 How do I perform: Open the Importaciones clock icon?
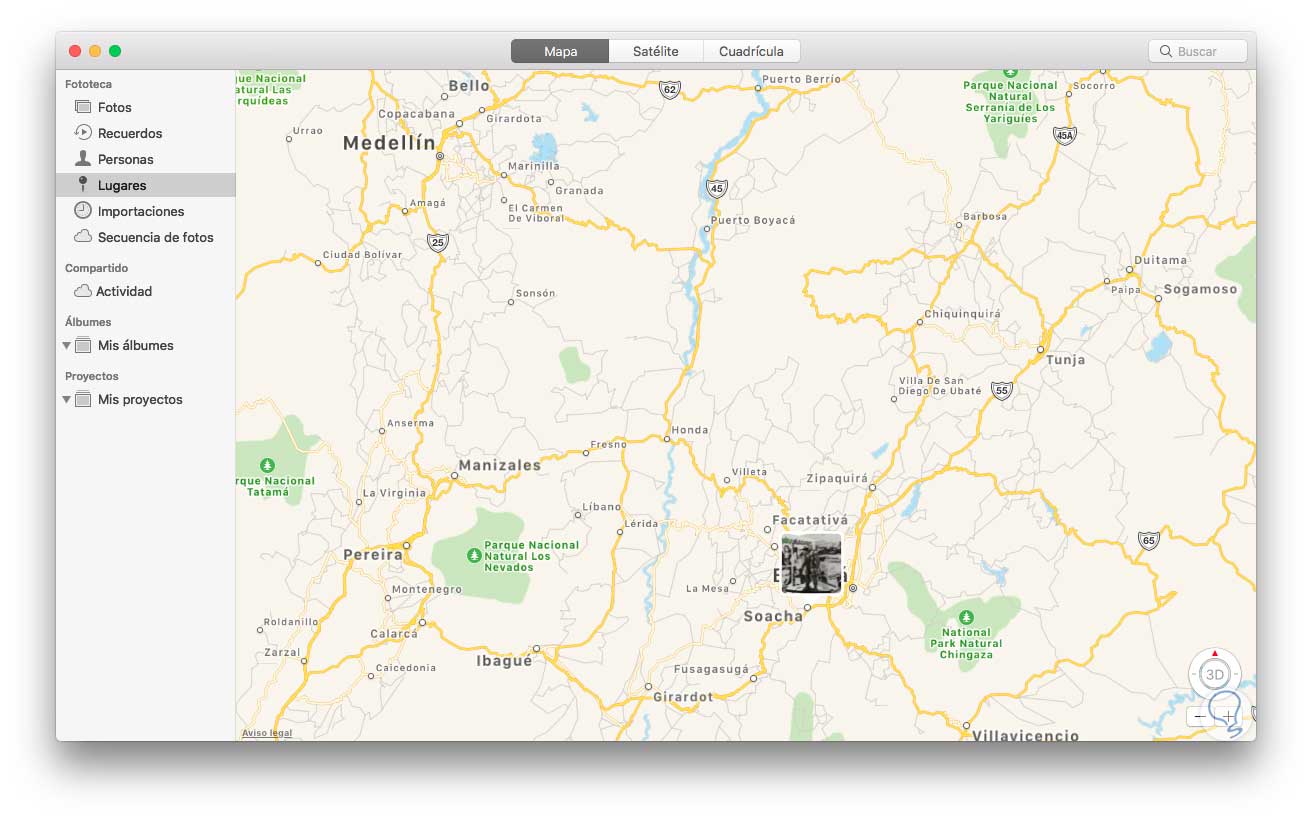83,210
